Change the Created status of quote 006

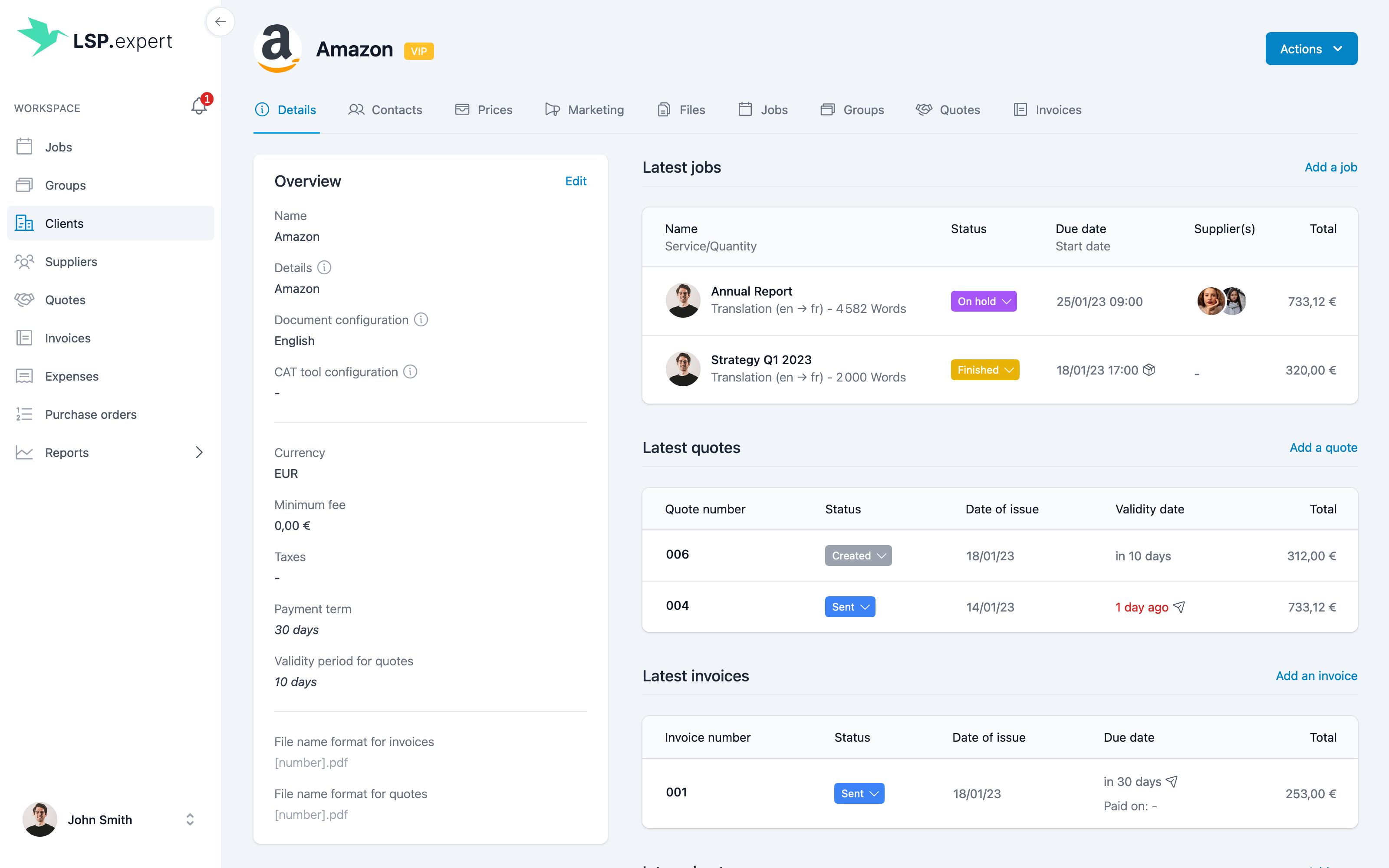(x=858, y=556)
